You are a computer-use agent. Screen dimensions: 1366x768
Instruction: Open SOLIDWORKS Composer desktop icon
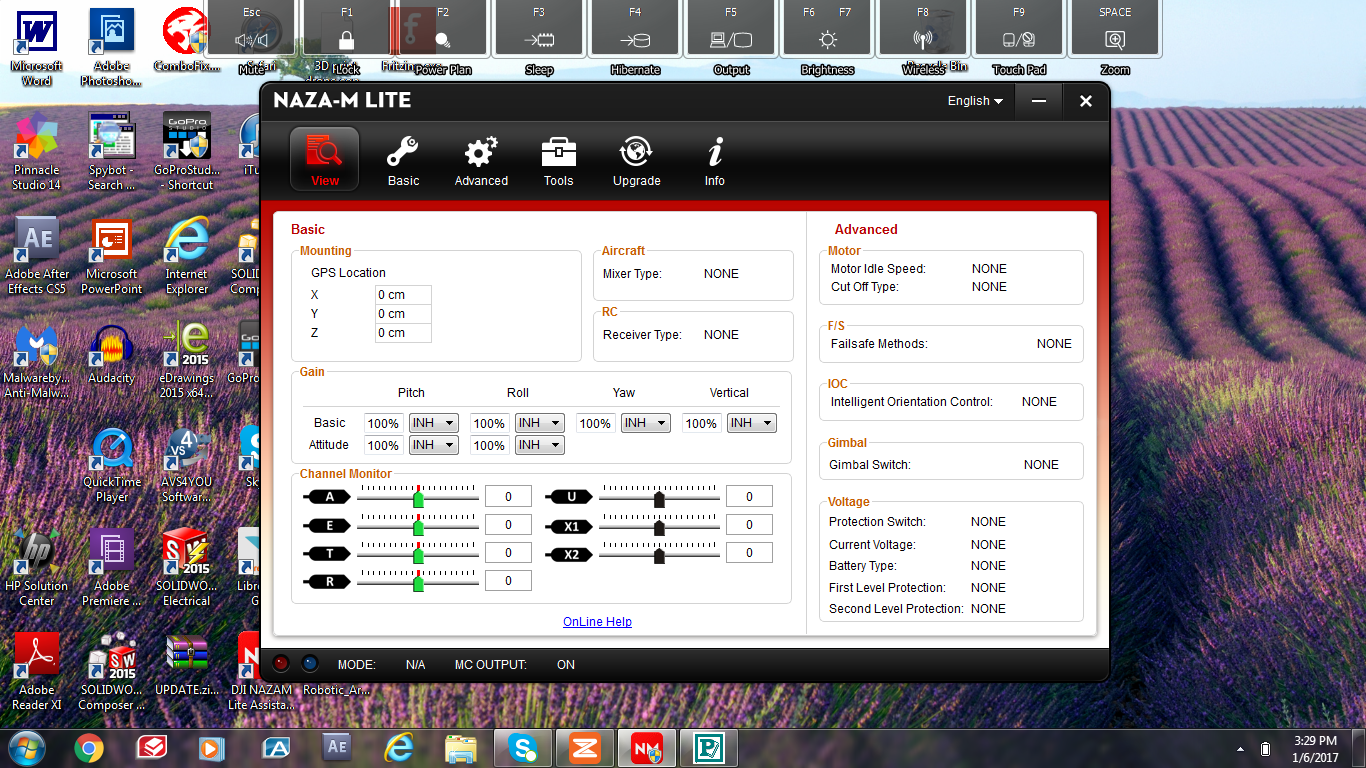[112, 672]
